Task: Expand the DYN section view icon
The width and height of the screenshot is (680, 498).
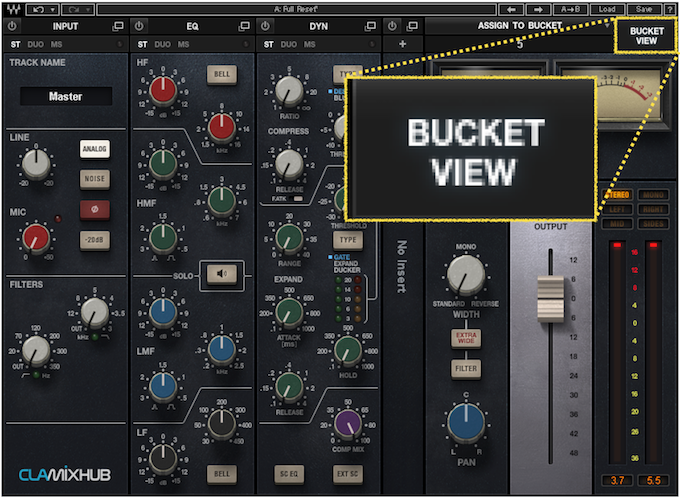Action: [370, 26]
